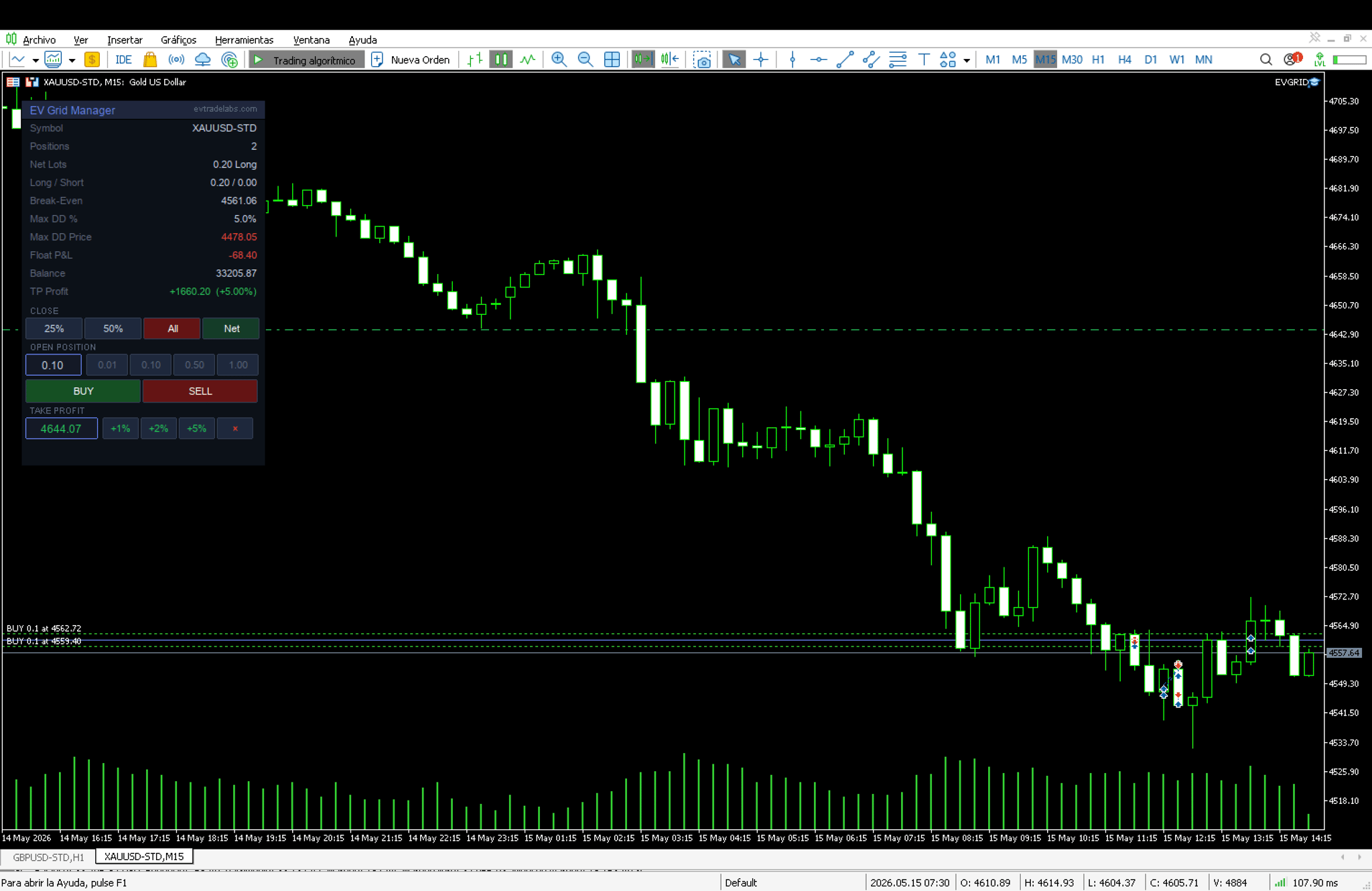Image resolution: width=1372 pixels, height=891 pixels.
Task: Open the Ver menu
Action: (x=80, y=40)
